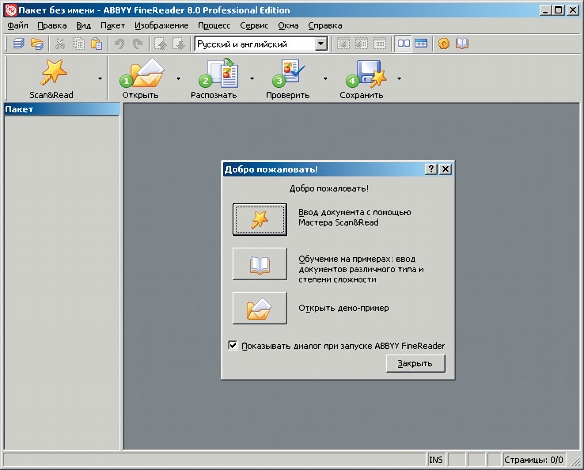The height and width of the screenshot is (470, 584).
Task: Open the recognition language combo box
Action: [x=261, y=44]
